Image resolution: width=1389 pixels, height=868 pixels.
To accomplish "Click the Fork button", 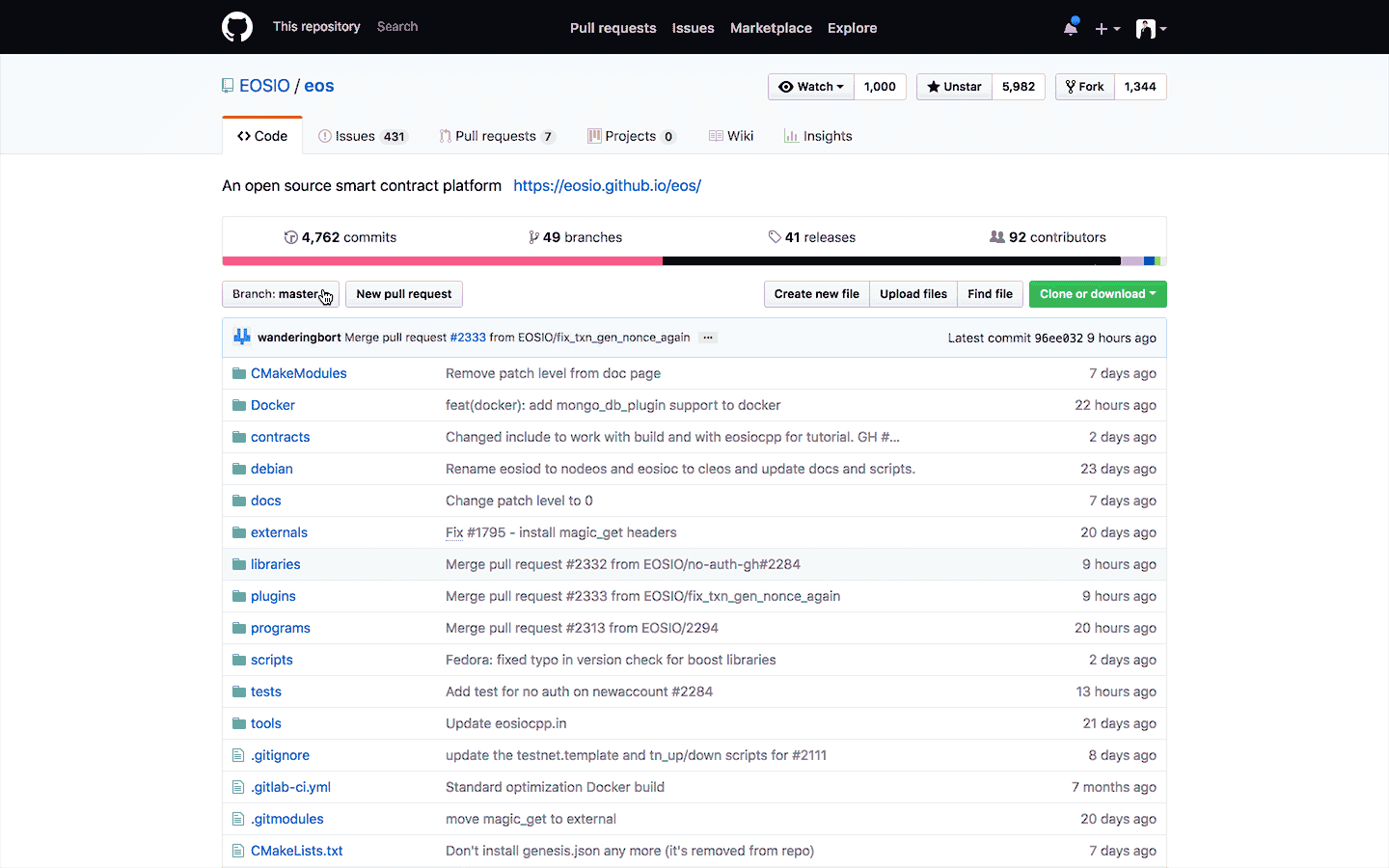I will (1085, 87).
